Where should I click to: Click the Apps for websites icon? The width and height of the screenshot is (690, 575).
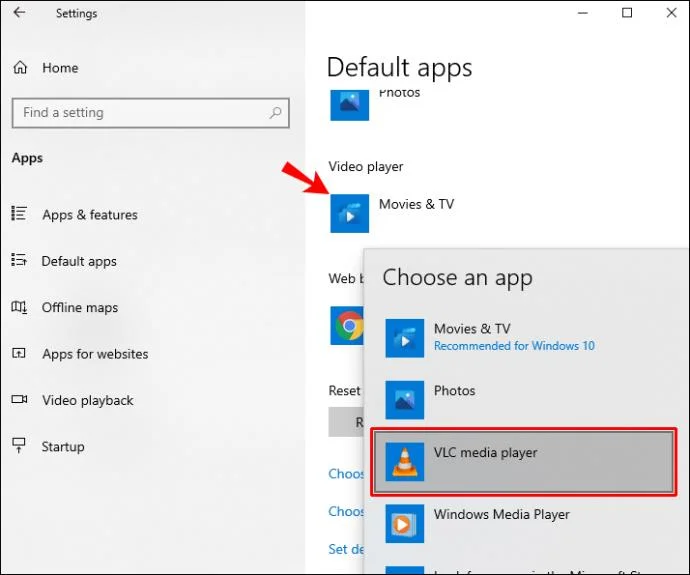pos(18,353)
